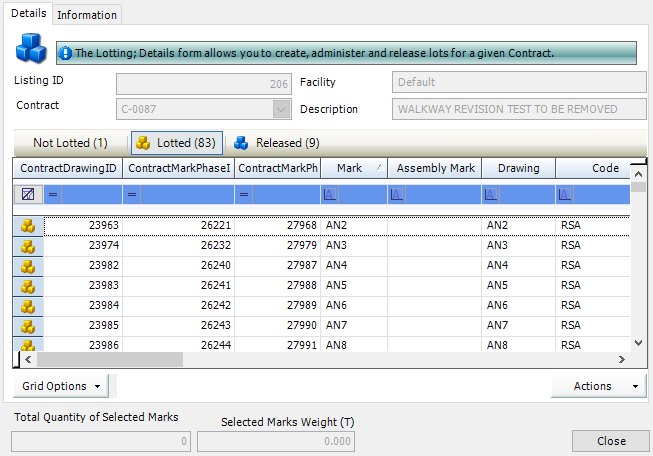The height and width of the screenshot is (456, 653).
Task: Click the Drawing column filter operator icon
Action: 490,194
